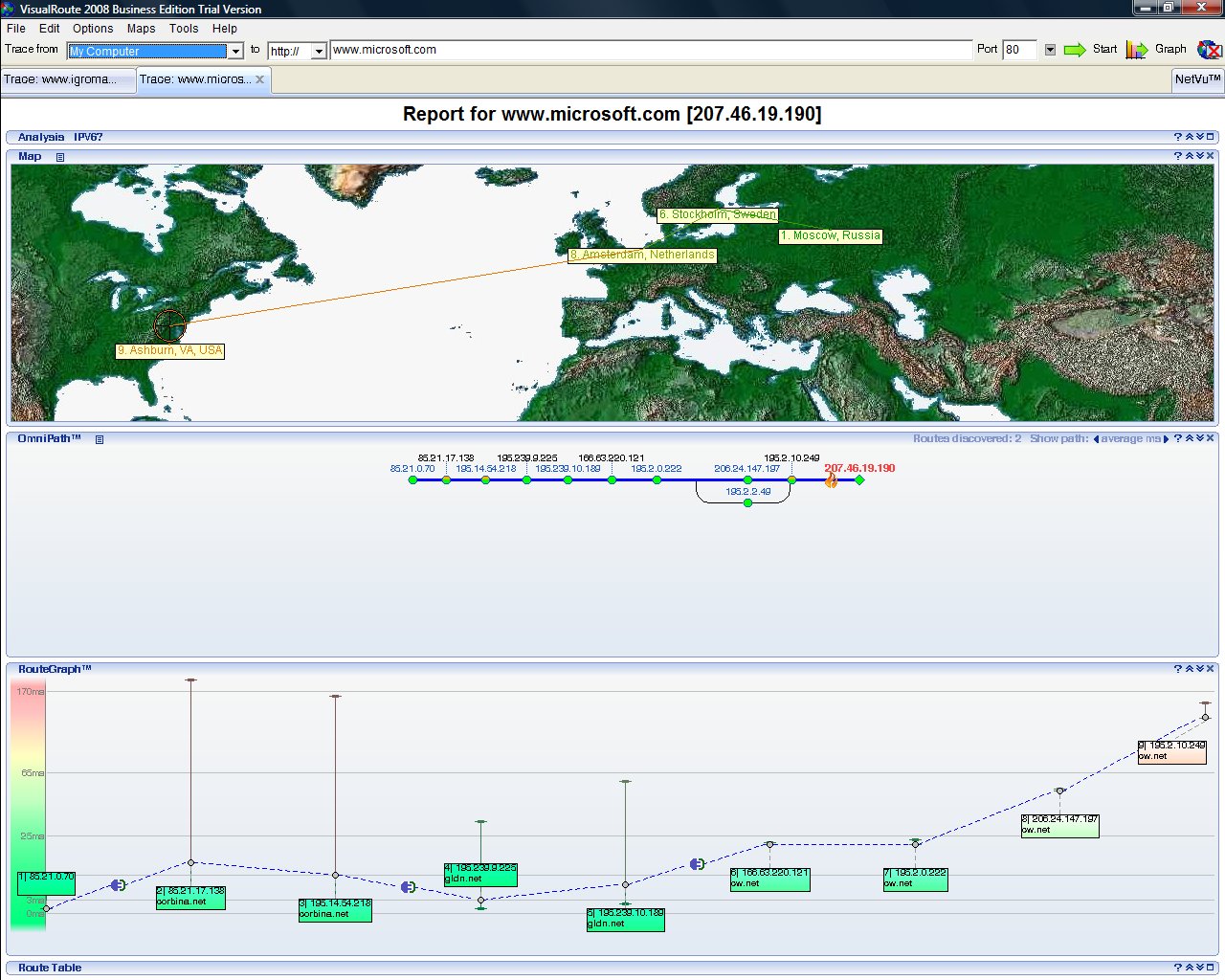Maximize the Analysis panel with square icon
The image size is (1225, 980).
tap(1210, 137)
